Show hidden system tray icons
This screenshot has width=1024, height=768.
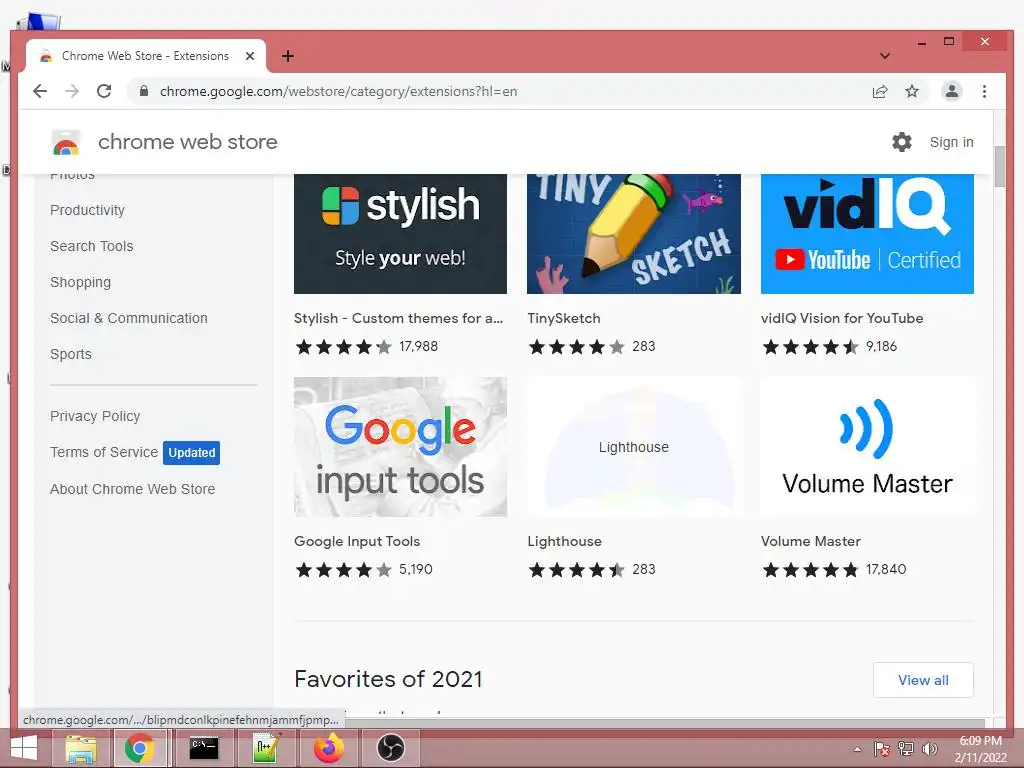(x=857, y=750)
